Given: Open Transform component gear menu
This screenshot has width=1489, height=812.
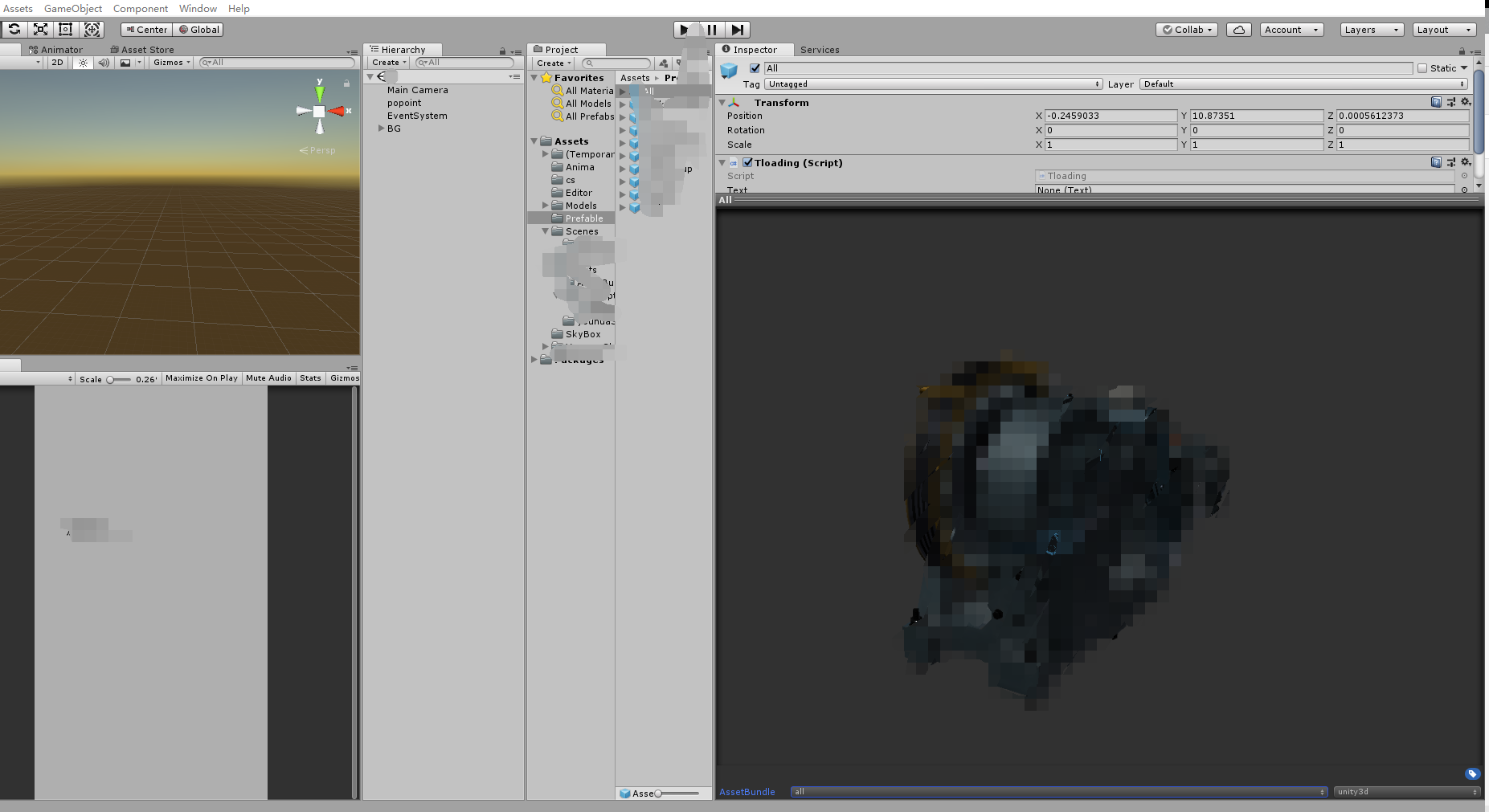Looking at the screenshot, I should (x=1466, y=102).
